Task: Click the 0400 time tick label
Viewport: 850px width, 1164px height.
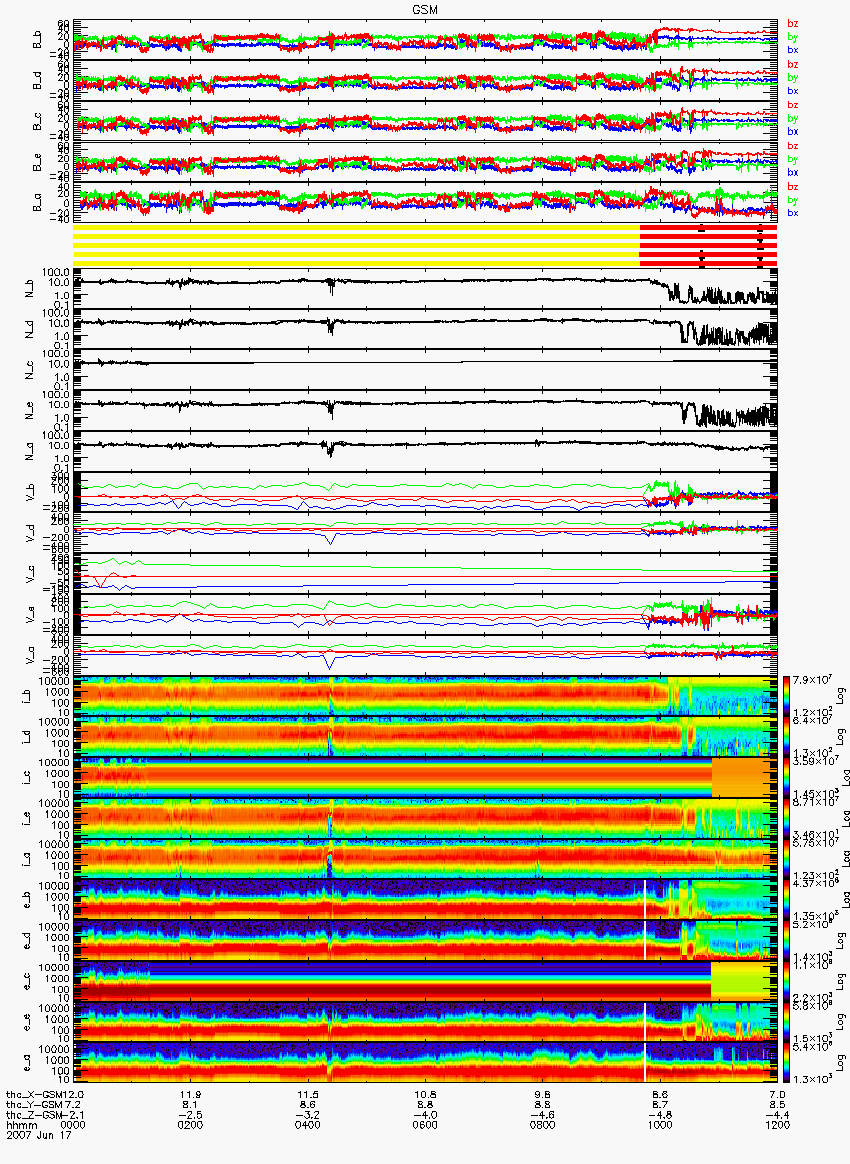Action: tap(307, 1125)
